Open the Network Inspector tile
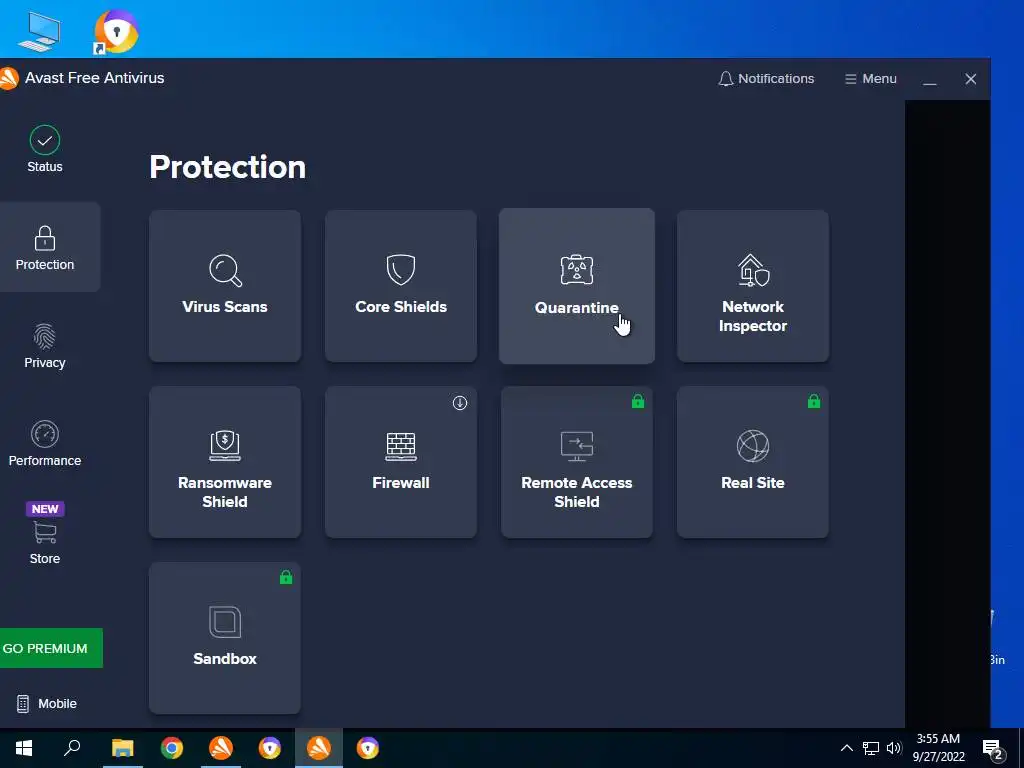The height and width of the screenshot is (768, 1024). (x=752, y=286)
